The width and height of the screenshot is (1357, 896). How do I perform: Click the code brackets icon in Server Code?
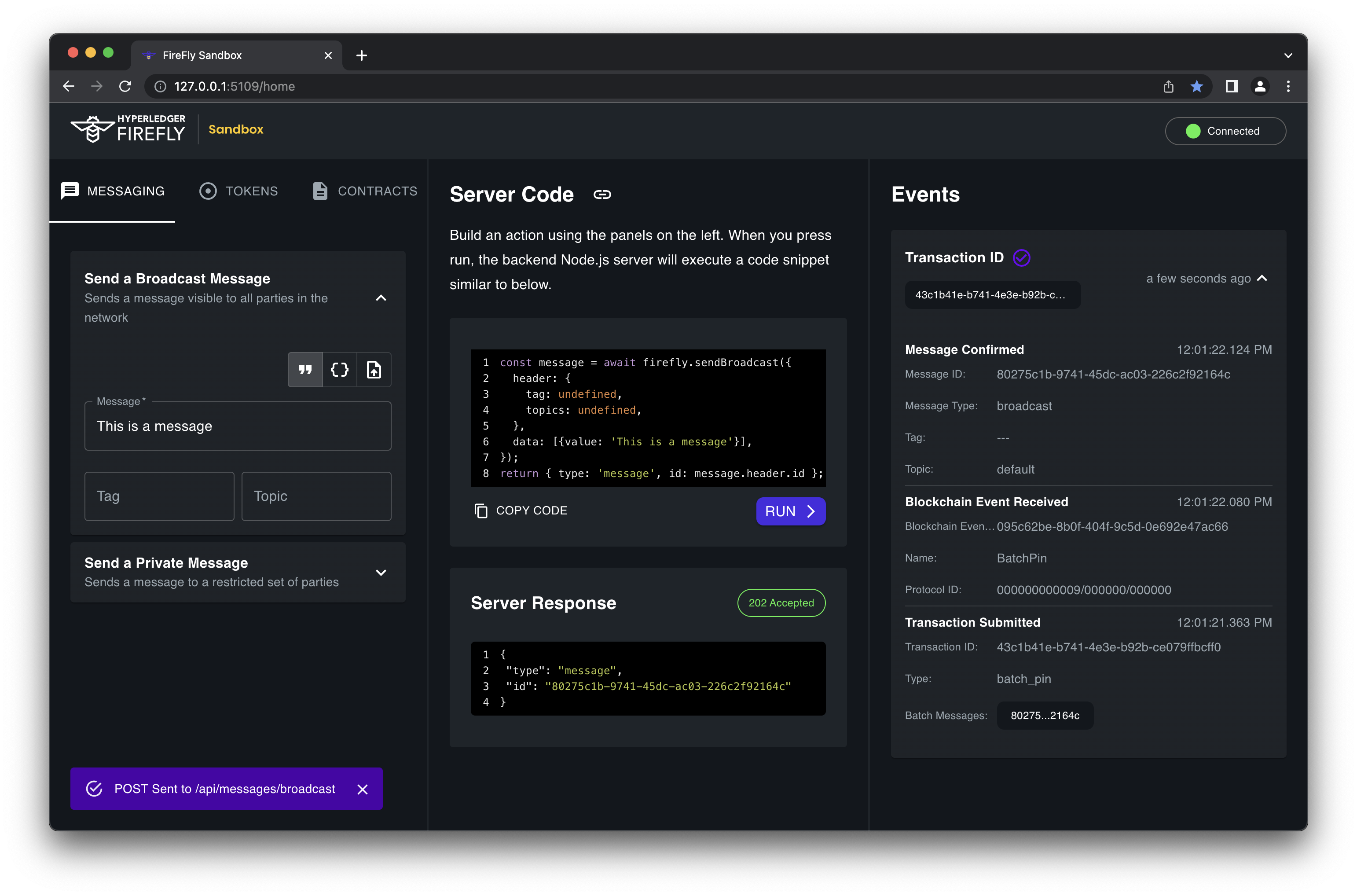pos(339,370)
